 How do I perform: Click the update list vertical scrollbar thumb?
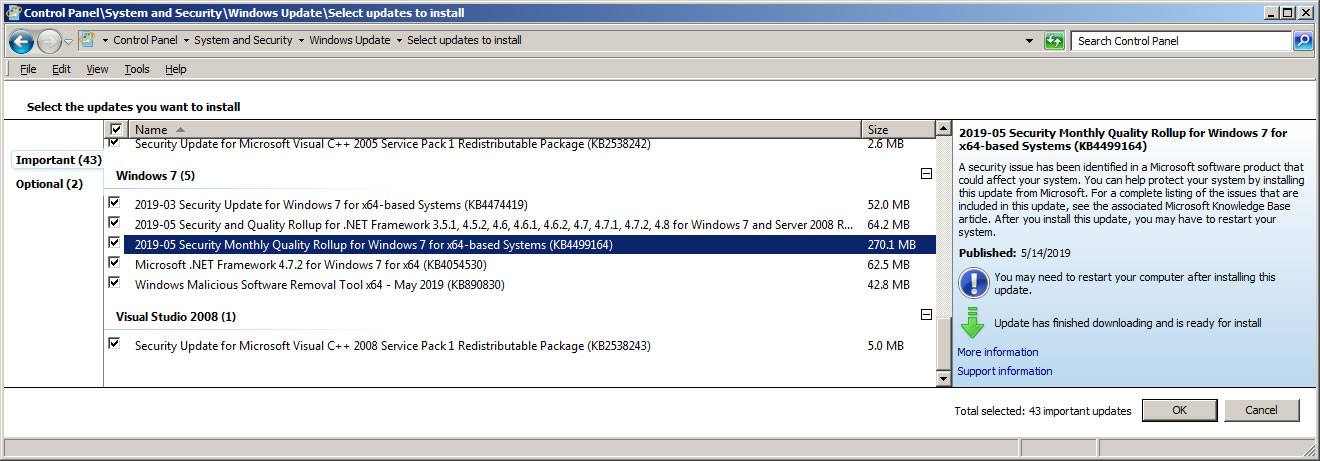tap(943, 342)
